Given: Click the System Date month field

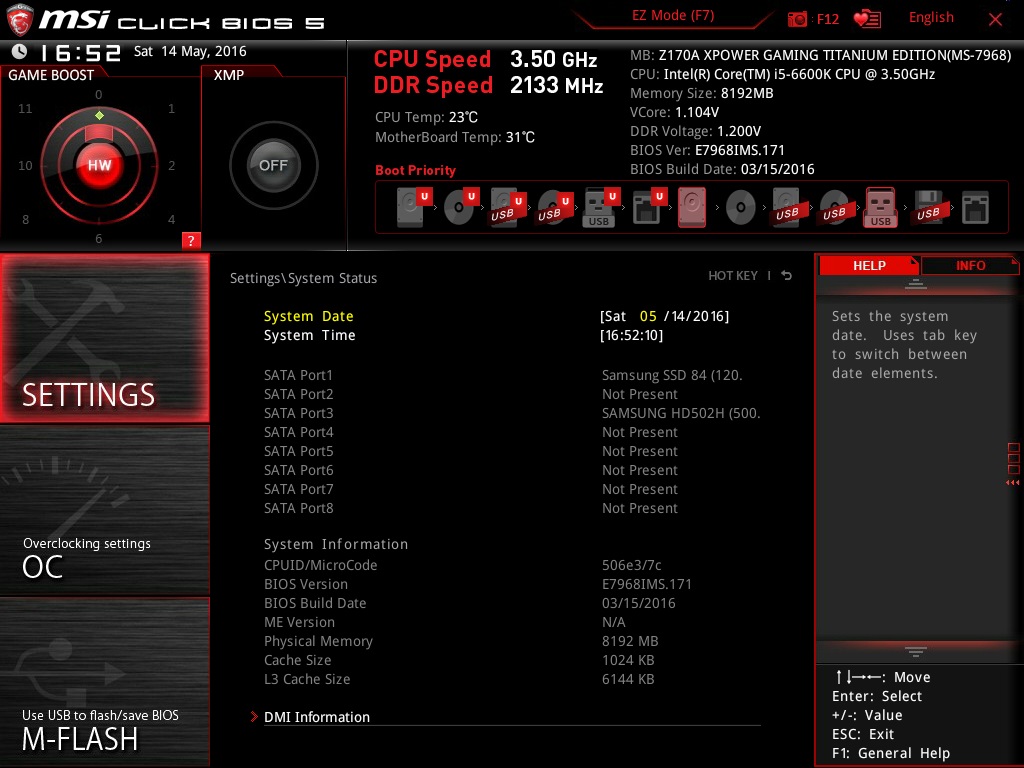Looking at the screenshot, I should (648, 316).
